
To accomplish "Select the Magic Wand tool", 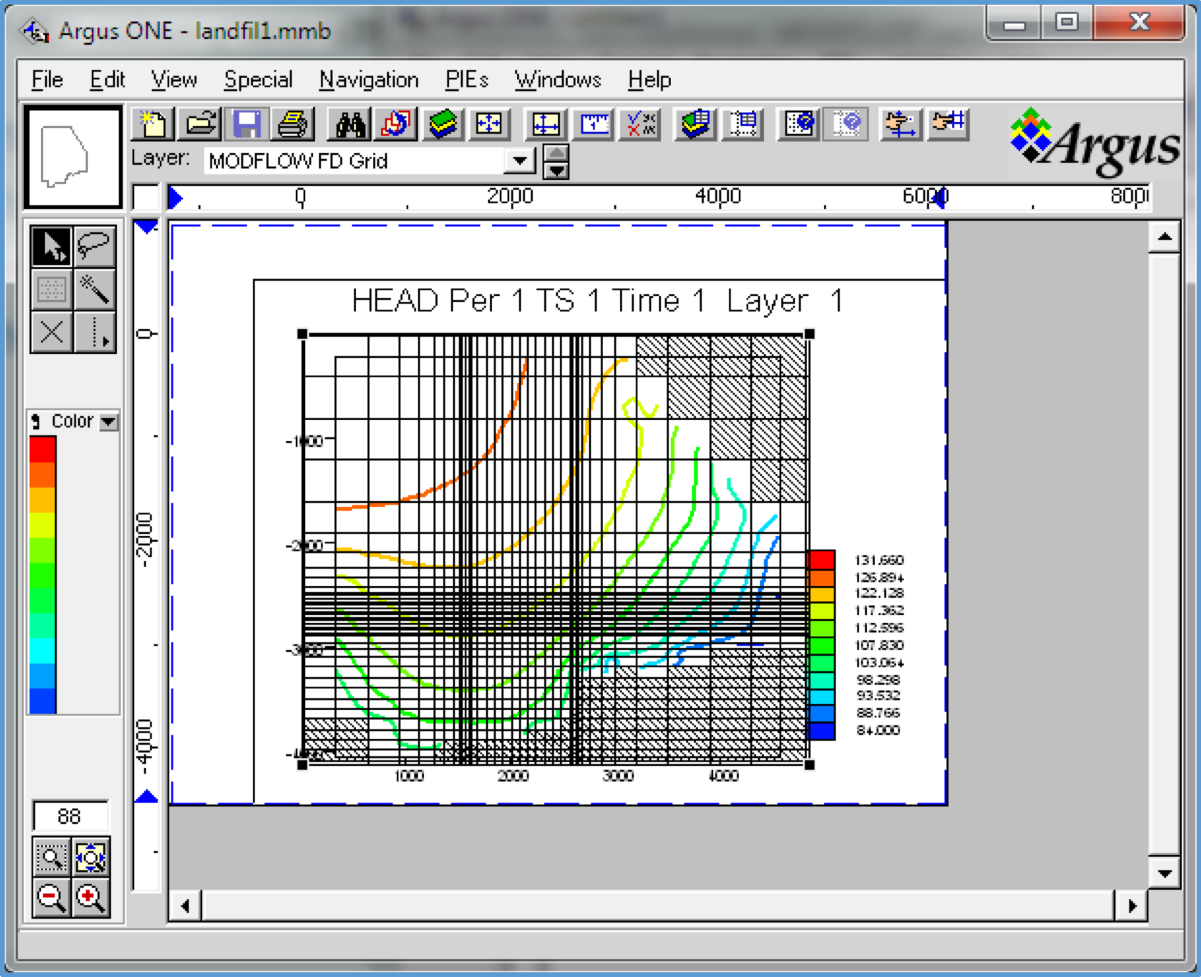I will (96, 289).
